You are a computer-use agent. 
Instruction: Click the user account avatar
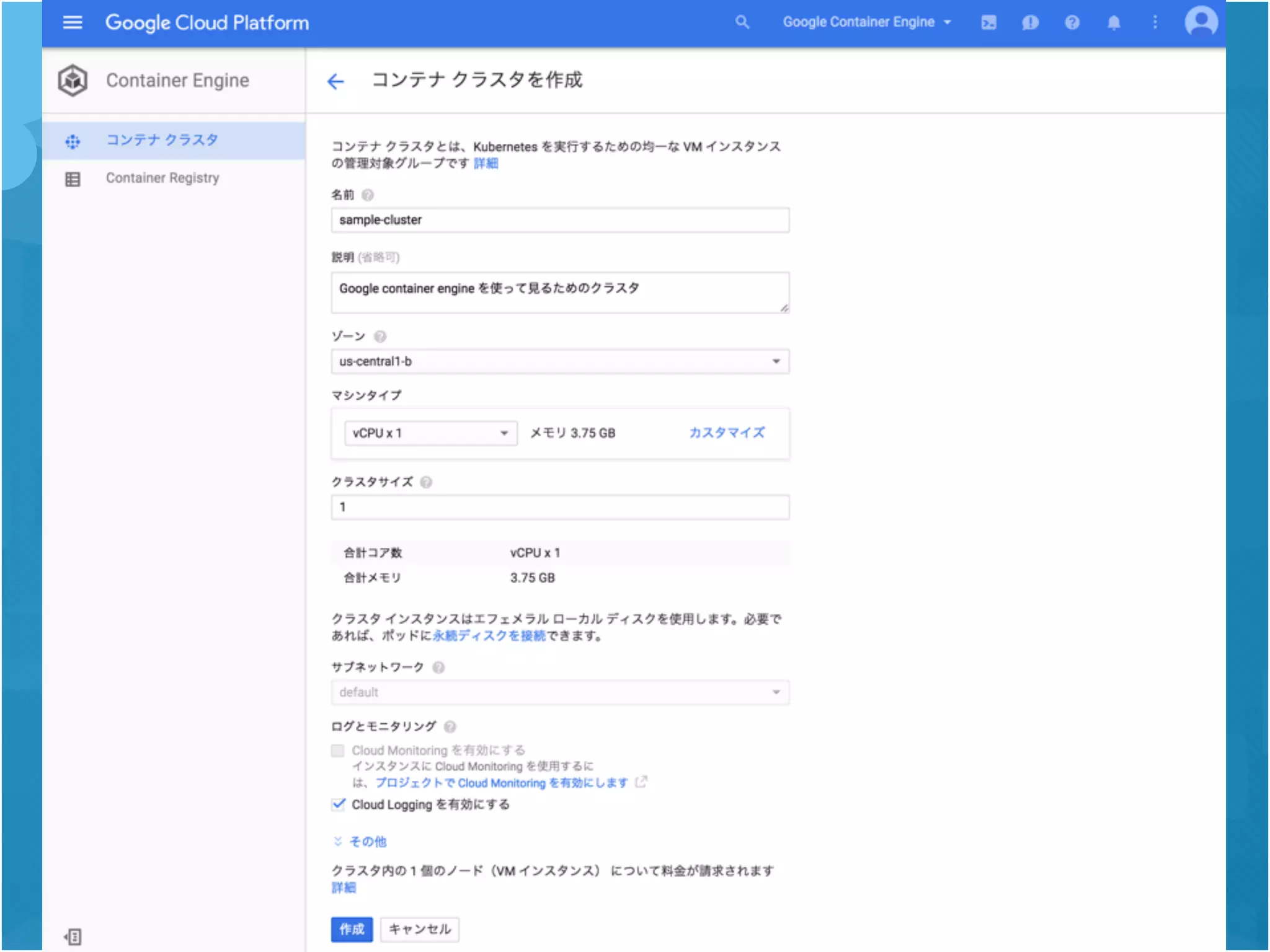[1201, 22]
